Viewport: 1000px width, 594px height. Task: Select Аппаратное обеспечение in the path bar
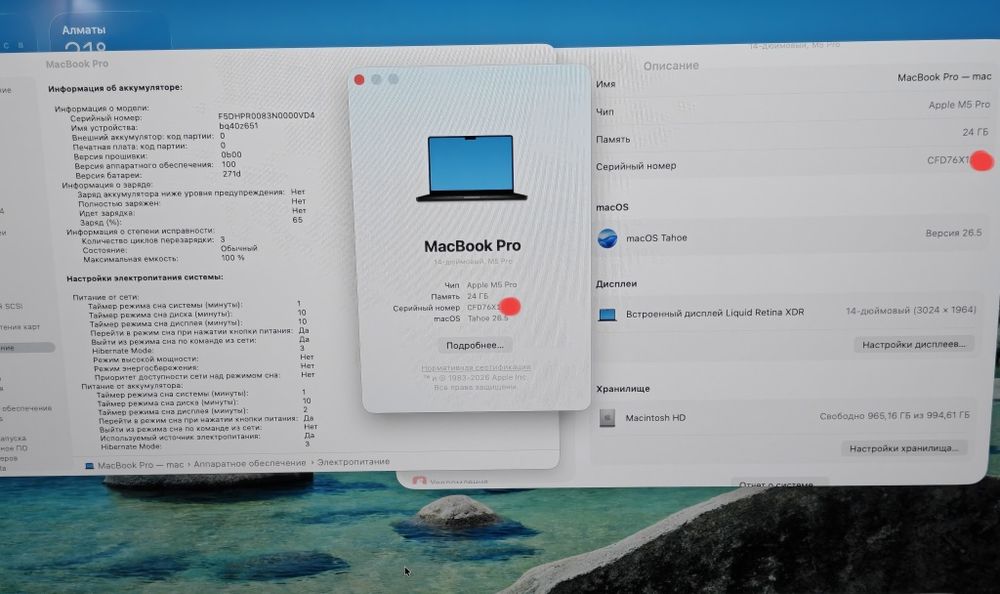coord(249,463)
